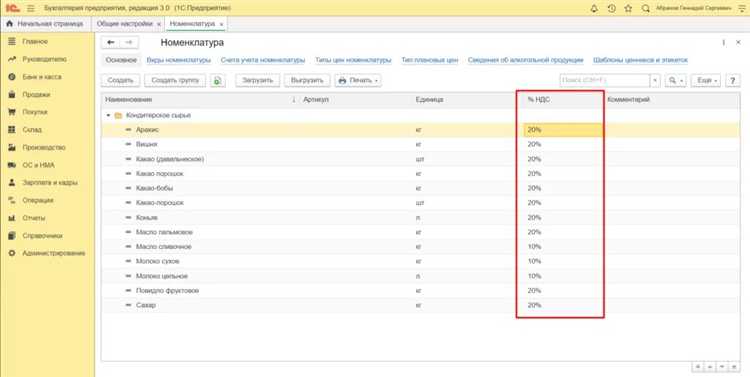Open the Виды номенклатуры link
This screenshot has width=750, height=377.
[x=178, y=60]
